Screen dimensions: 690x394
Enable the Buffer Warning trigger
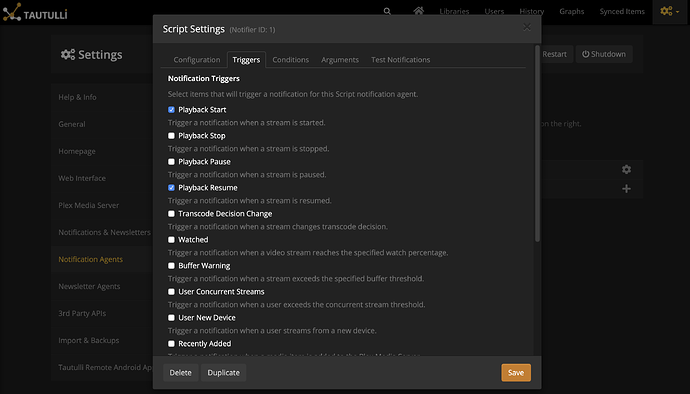pos(171,265)
